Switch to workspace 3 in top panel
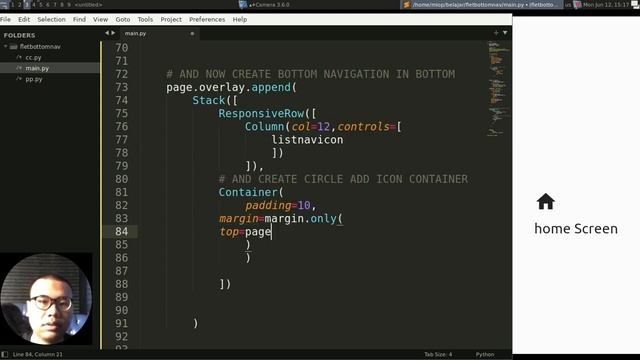Viewport: 640px width, 360px height. pos(27,4)
